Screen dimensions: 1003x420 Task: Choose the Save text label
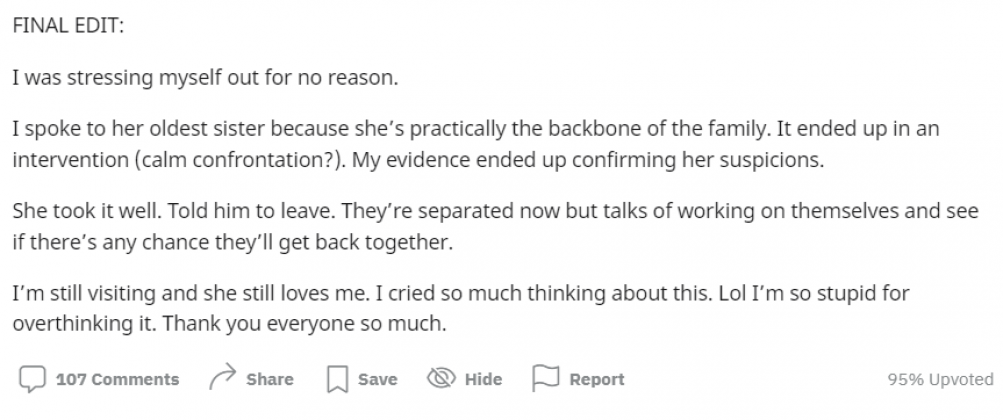(377, 379)
